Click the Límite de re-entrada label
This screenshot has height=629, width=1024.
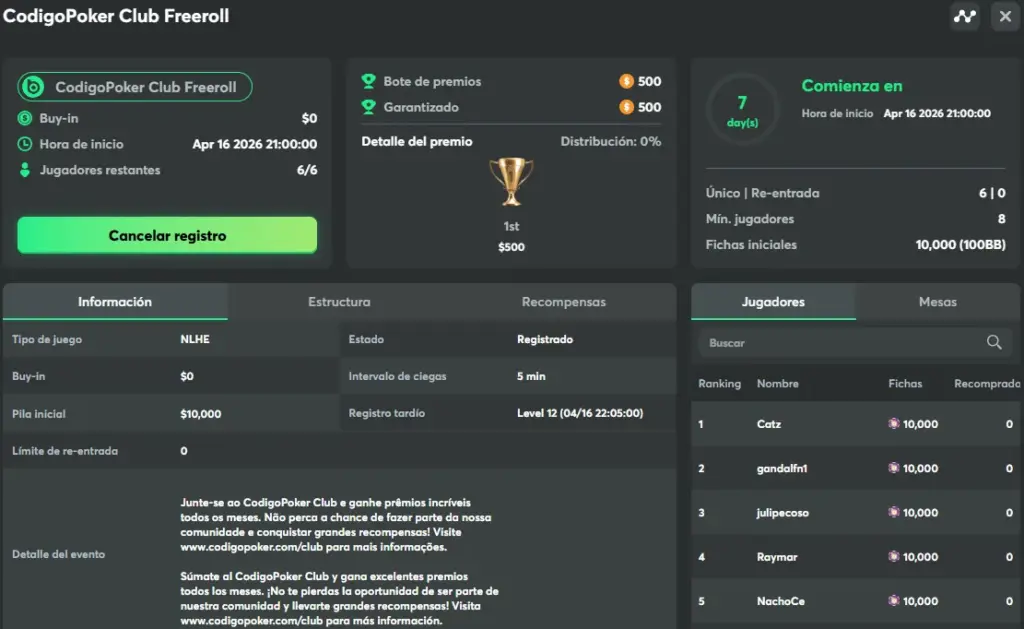tap(65, 451)
